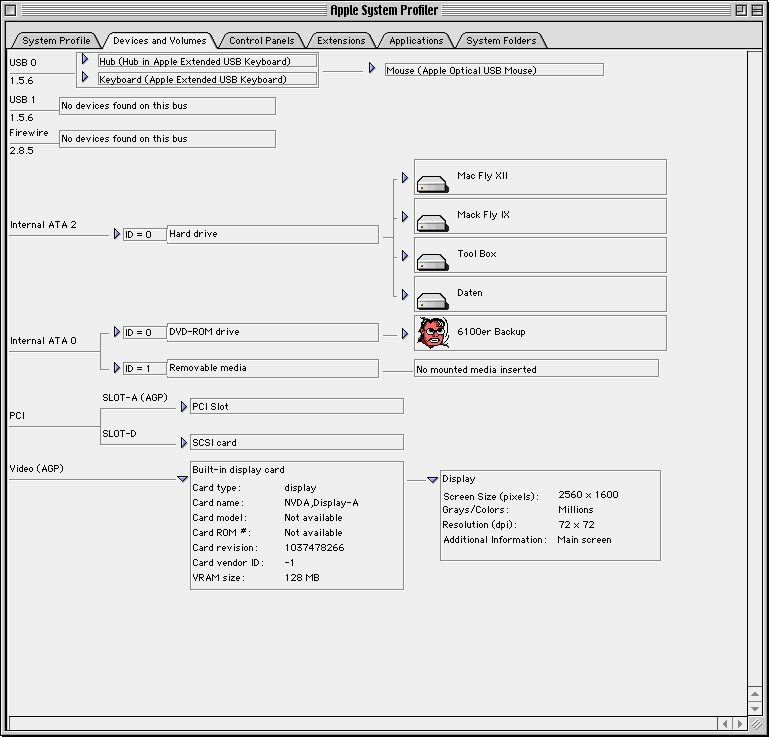
Task: Expand the Hub in Apple Extended USB Keyboard entry
Action: point(86,60)
